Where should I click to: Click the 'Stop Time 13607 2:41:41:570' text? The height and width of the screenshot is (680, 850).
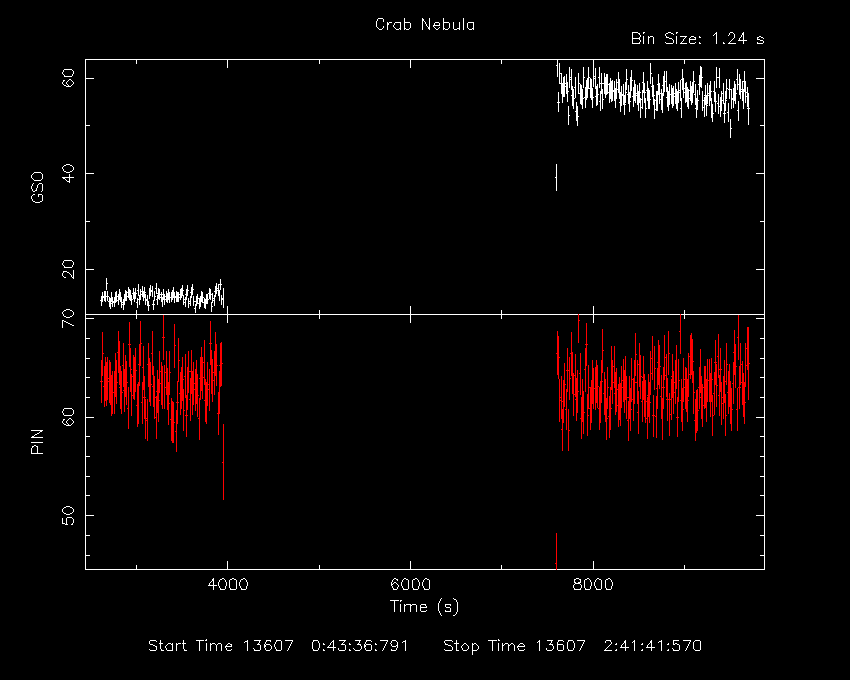tap(572, 646)
